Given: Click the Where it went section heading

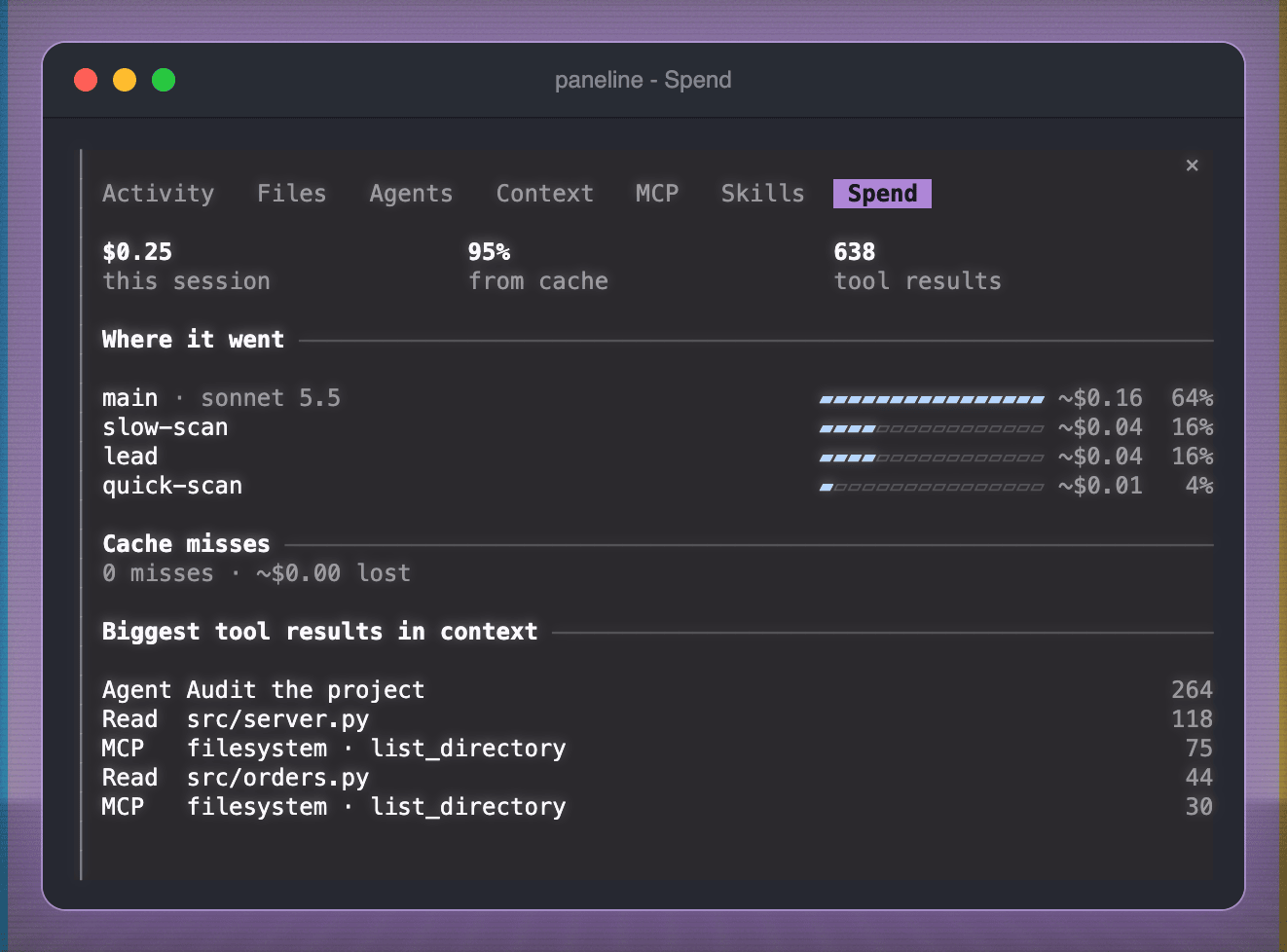Looking at the screenshot, I should (x=193, y=340).
